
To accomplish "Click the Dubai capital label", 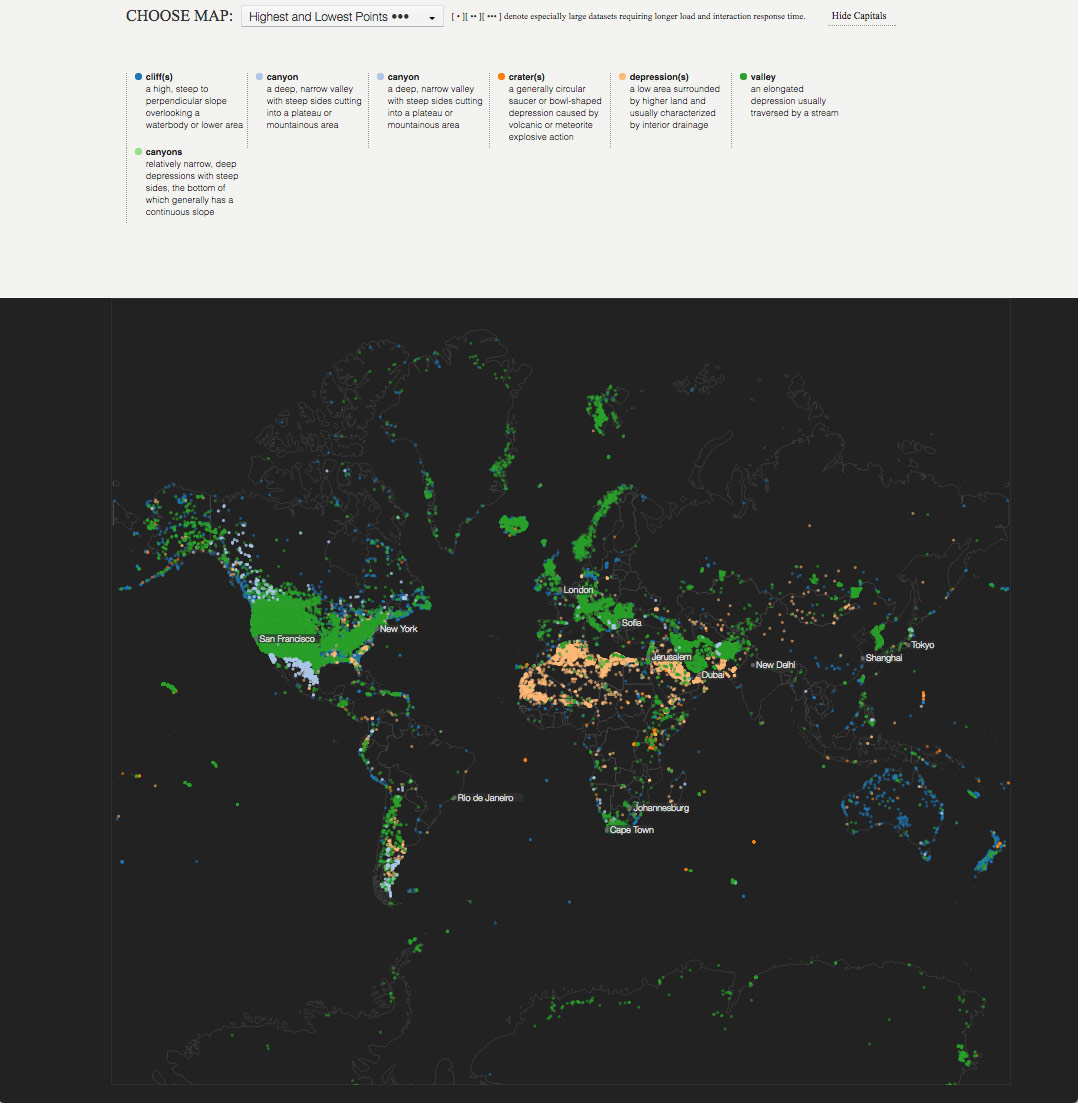I will click(x=712, y=675).
